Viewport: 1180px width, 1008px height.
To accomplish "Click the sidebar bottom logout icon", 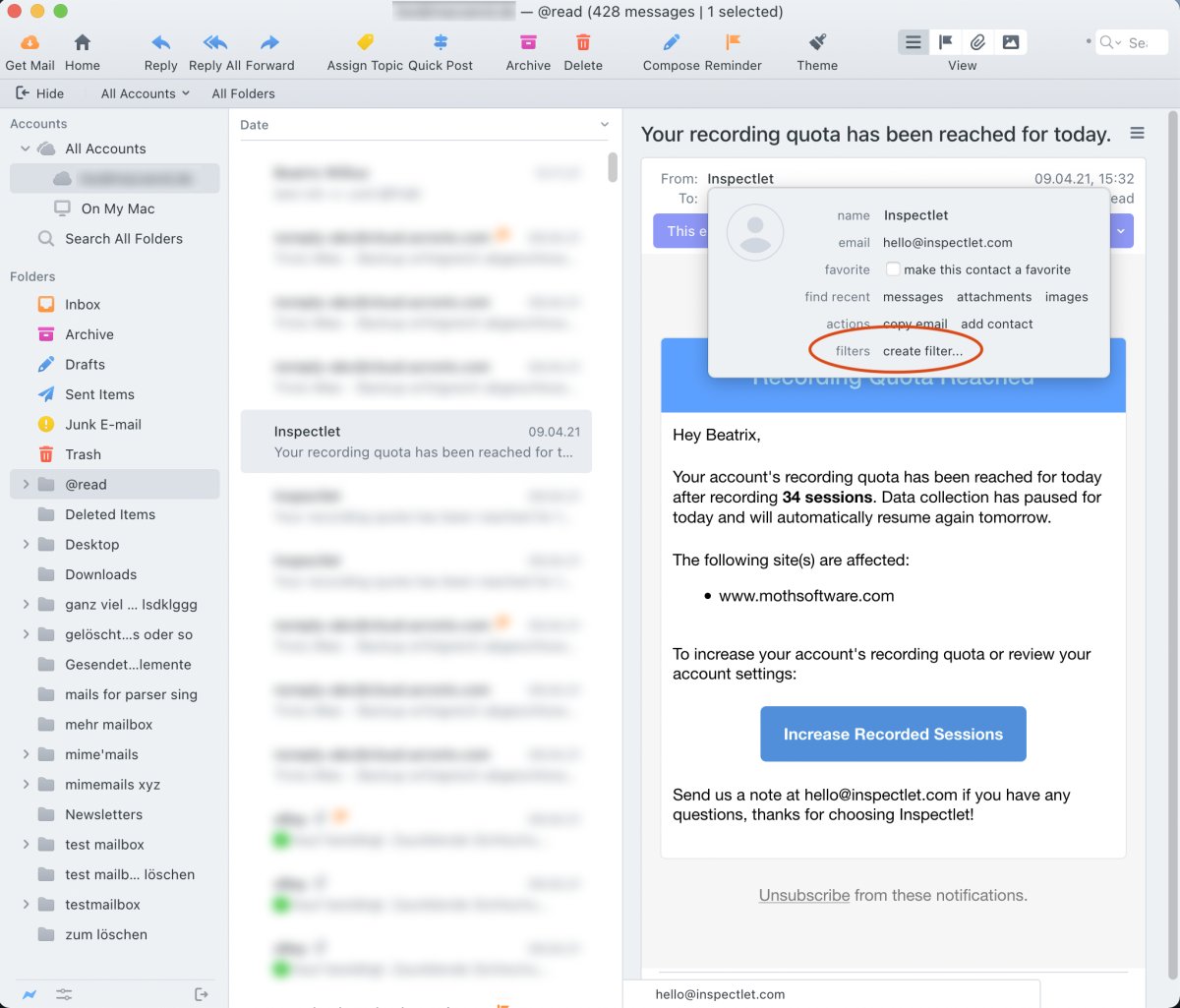I will (202, 994).
